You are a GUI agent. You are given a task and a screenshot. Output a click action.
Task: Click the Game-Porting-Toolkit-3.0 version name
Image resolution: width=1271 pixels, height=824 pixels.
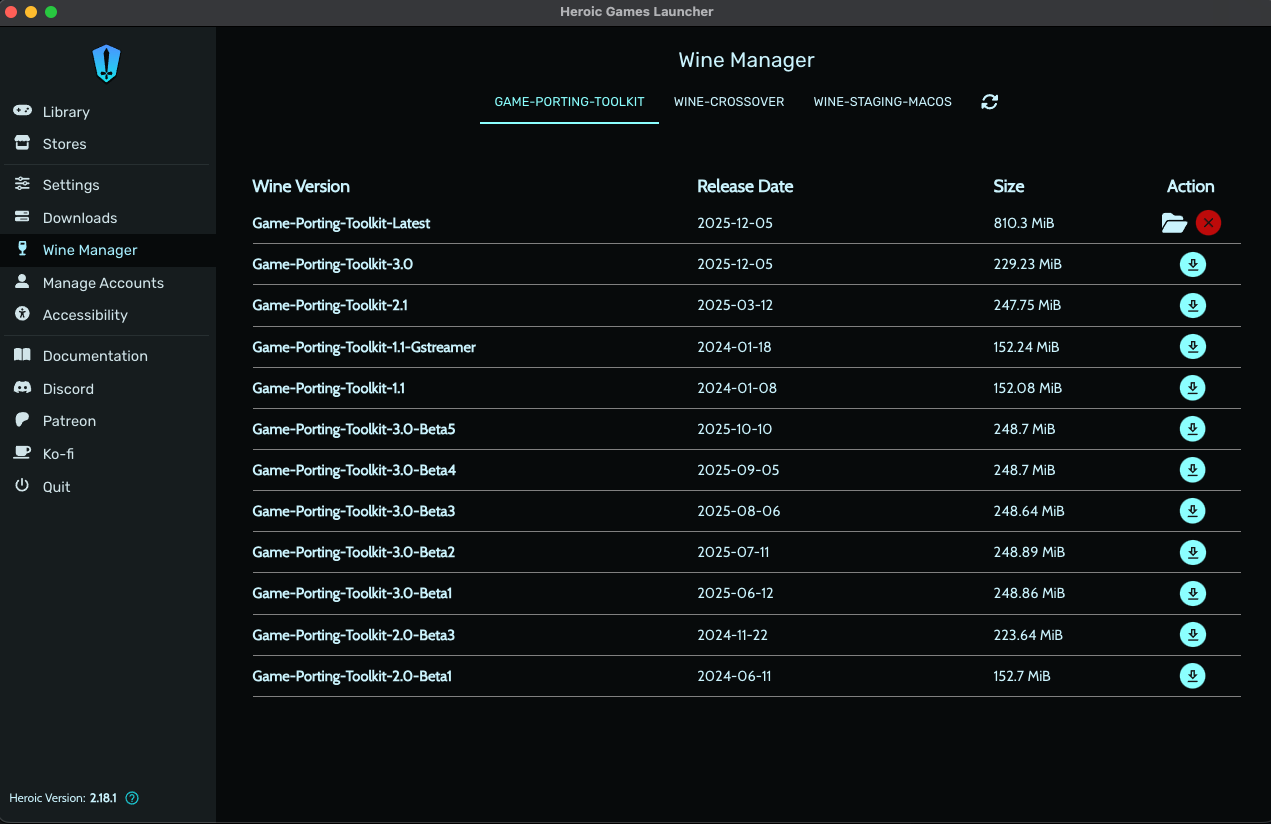point(332,264)
